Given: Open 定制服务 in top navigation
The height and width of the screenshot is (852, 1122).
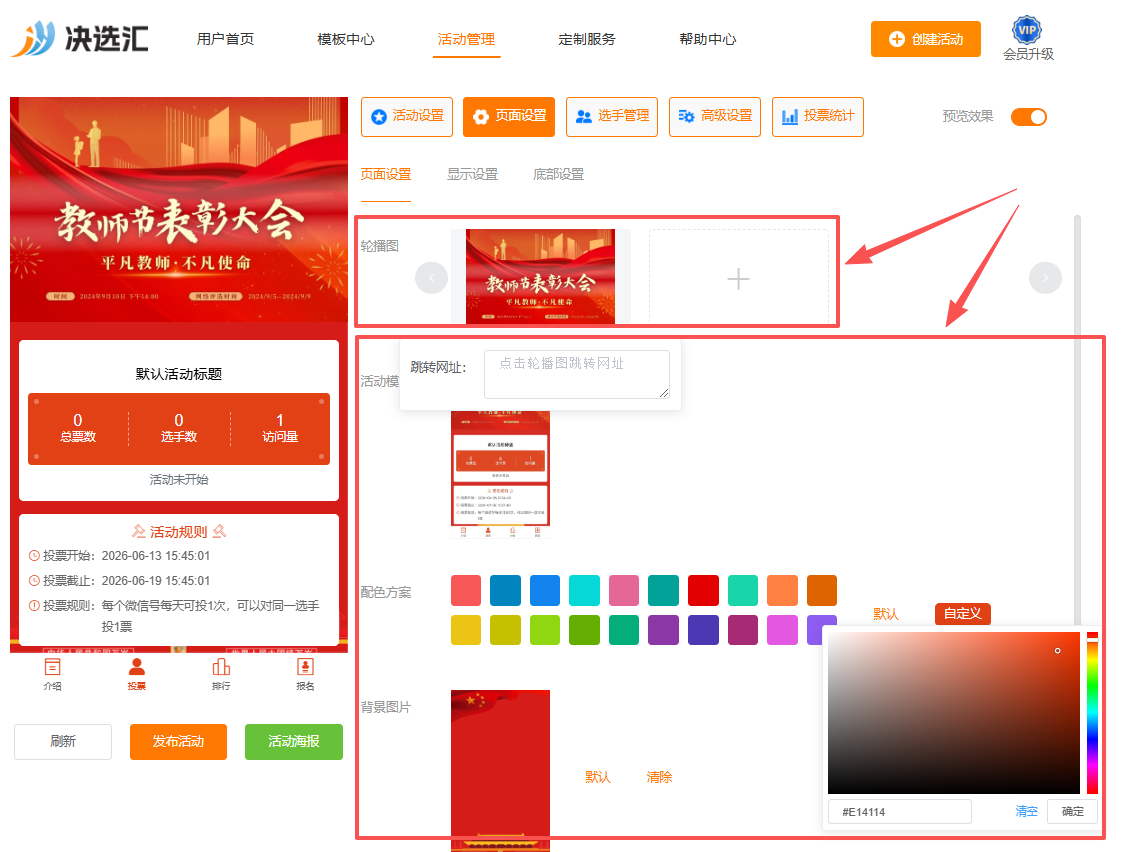Looking at the screenshot, I should click(587, 39).
